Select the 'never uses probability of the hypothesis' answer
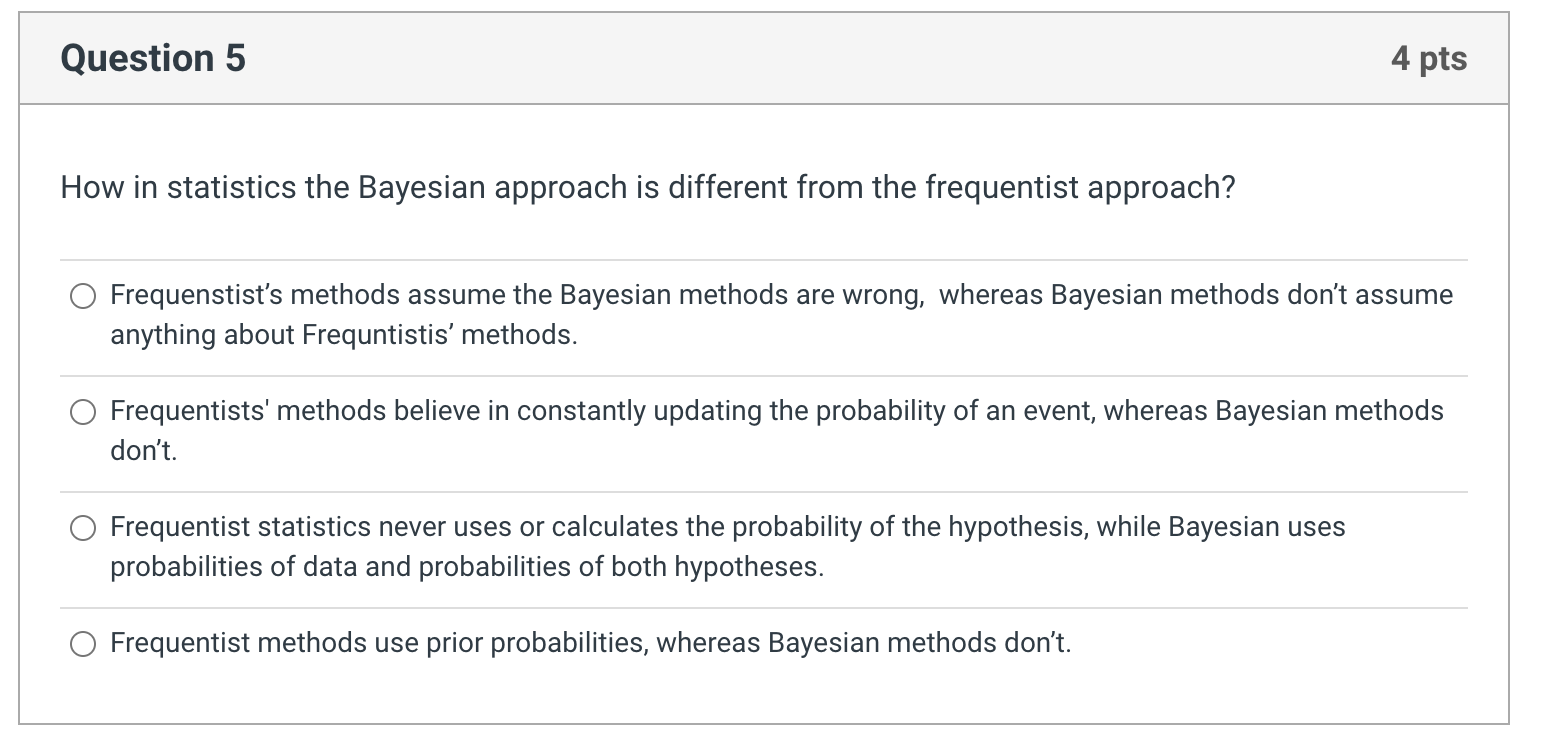This screenshot has height=744, width=1544. click(83, 527)
